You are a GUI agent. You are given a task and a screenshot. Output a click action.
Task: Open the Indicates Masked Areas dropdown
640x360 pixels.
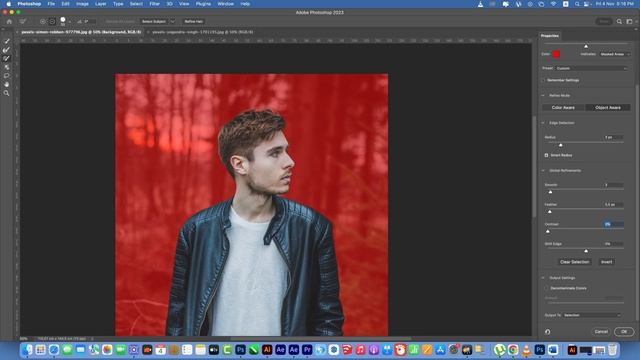coord(614,54)
